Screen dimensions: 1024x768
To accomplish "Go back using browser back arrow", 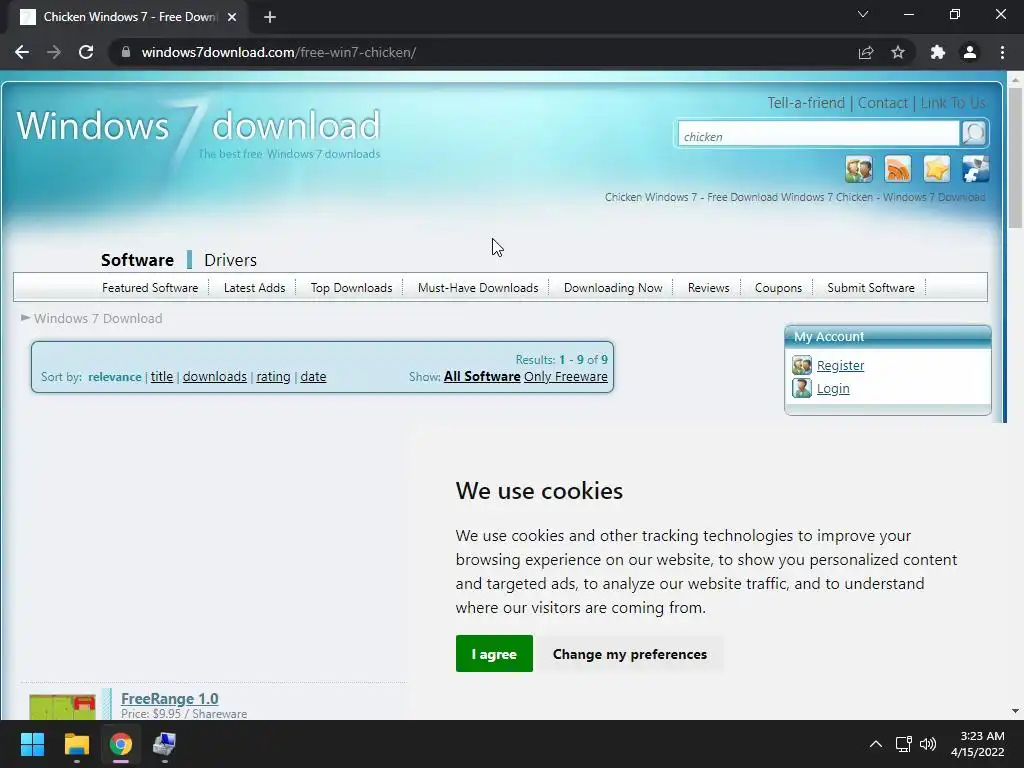I will pos(22,52).
